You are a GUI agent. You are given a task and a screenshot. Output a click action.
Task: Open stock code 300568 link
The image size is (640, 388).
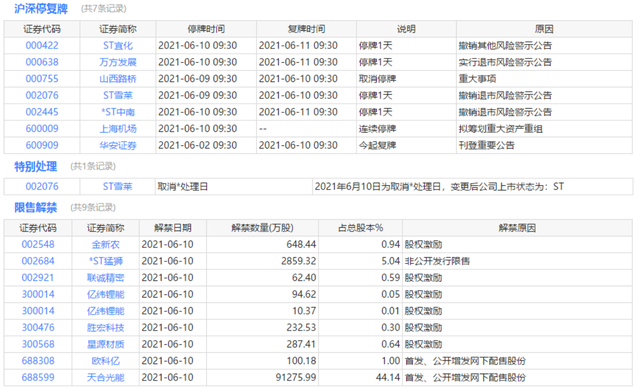[38, 344]
